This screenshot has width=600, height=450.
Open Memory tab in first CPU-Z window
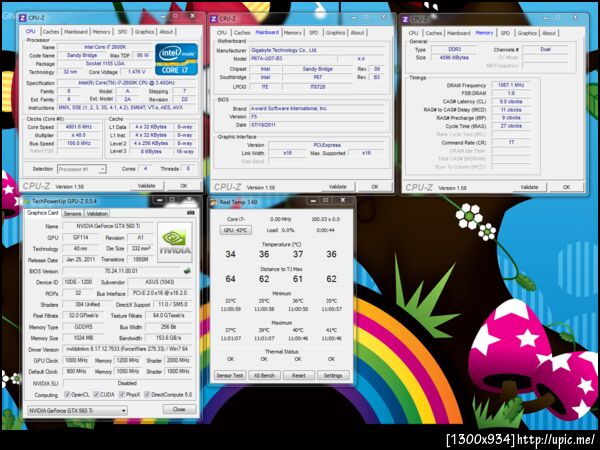pos(101,32)
